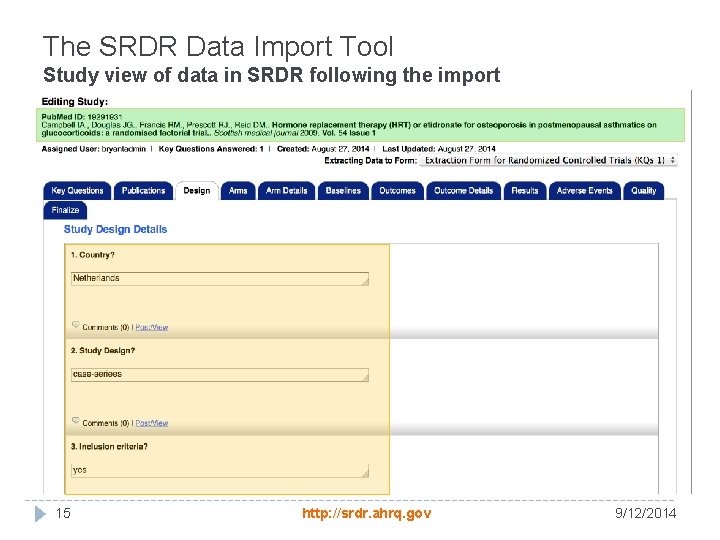Select the Results tab
This screenshot has height=540, width=720.
pyautogui.click(x=525, y=191)
